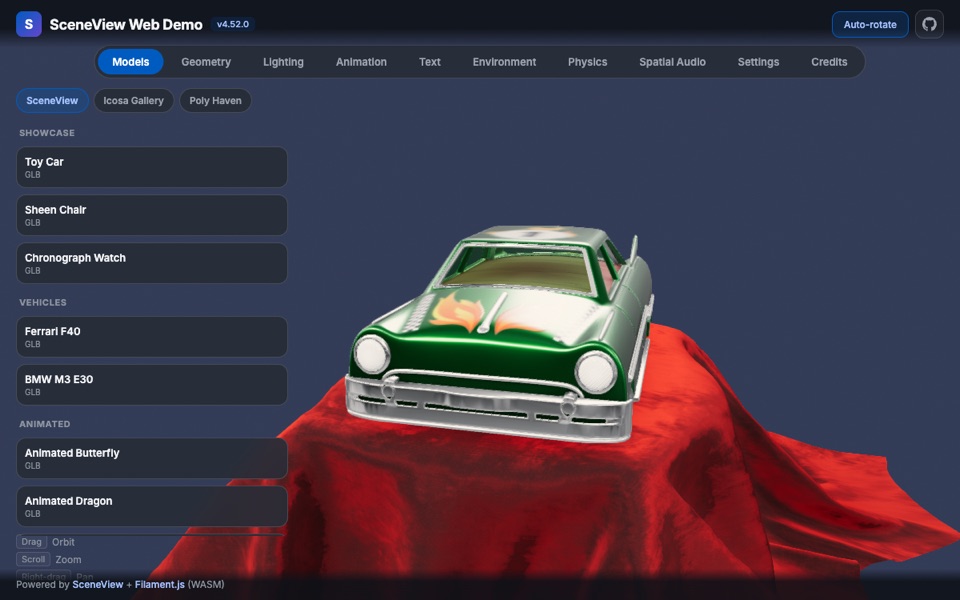960x600 pixels.
Task: Load the Ferrari F40 model
Action: coord(152,337)
